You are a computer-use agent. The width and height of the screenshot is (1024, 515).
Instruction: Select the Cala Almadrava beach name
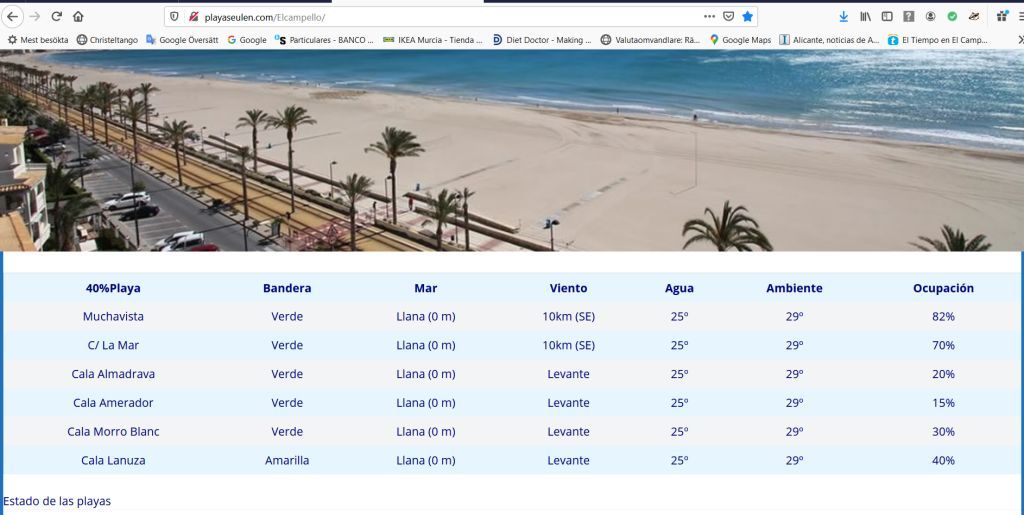pos(113,374)
